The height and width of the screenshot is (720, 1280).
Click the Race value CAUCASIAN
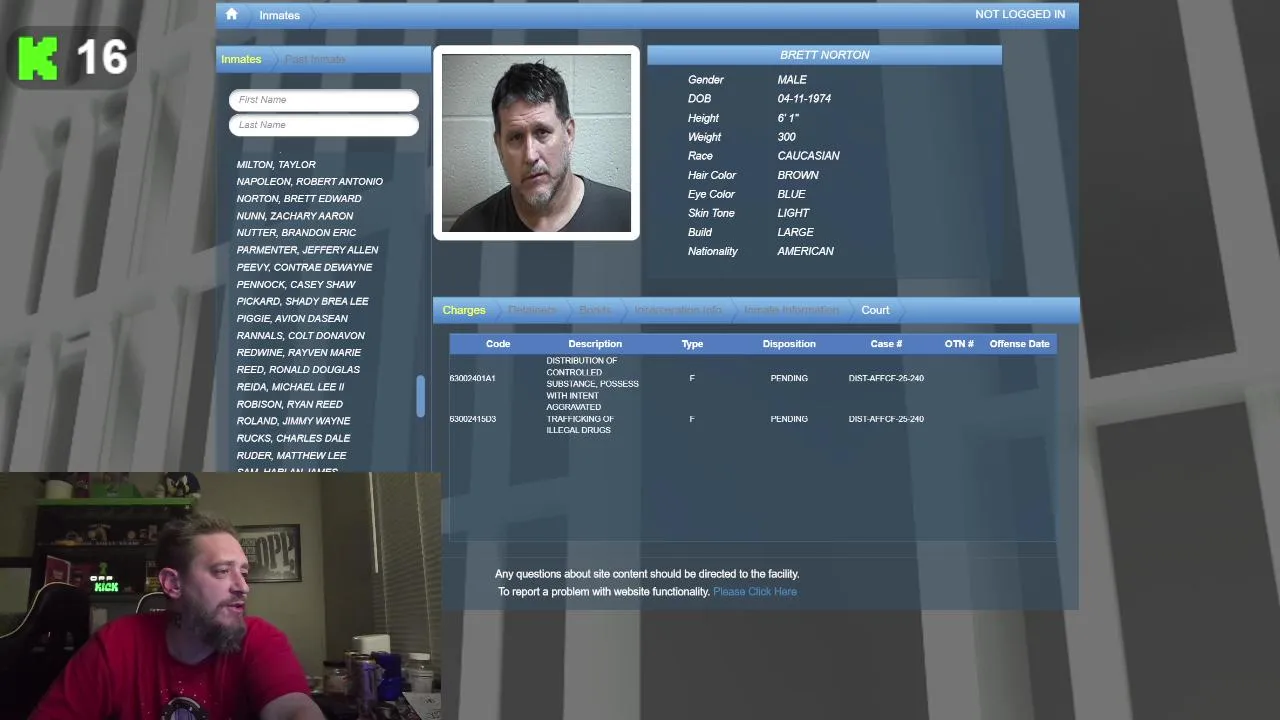click(808, 156)
